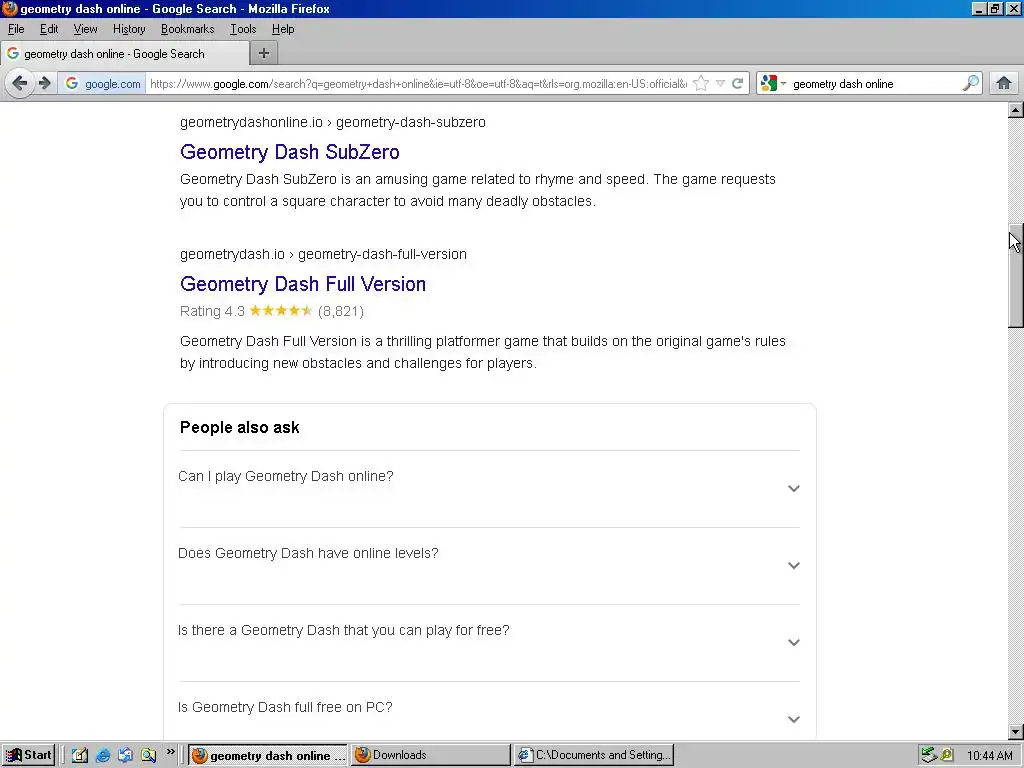
Task: Click the google.com site identity button
Action: (103, 84)
